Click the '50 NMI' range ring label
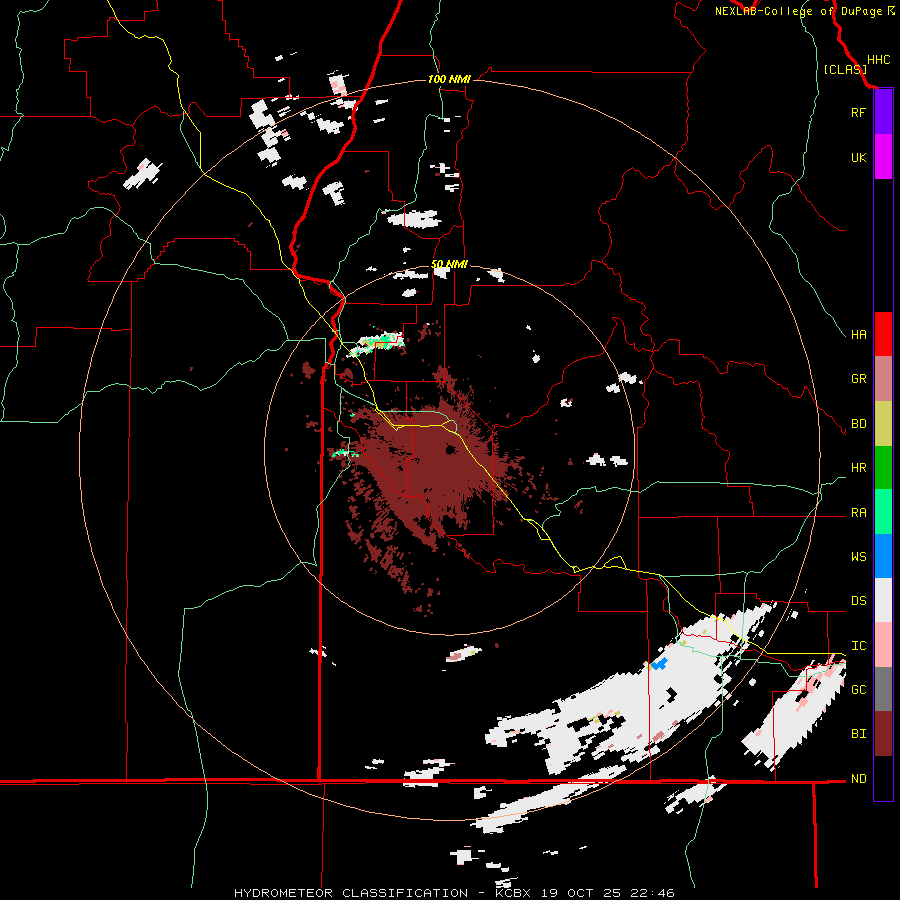Screen dimensions: 900x900 (449, 264)
